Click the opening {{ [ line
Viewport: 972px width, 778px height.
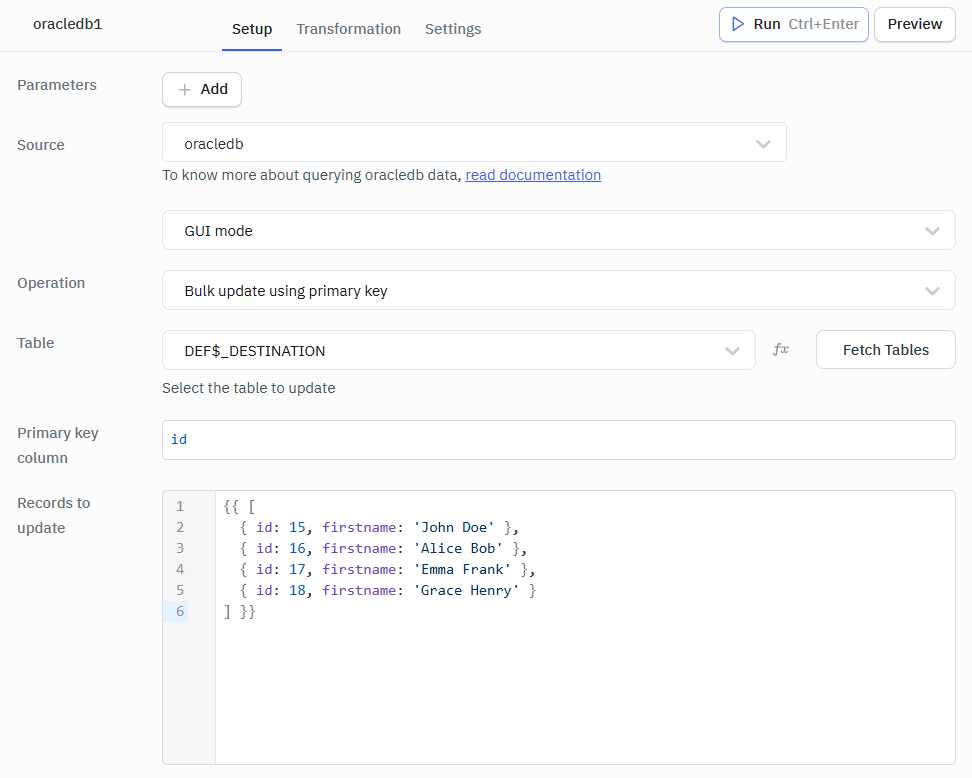click(x=239, y=506)
